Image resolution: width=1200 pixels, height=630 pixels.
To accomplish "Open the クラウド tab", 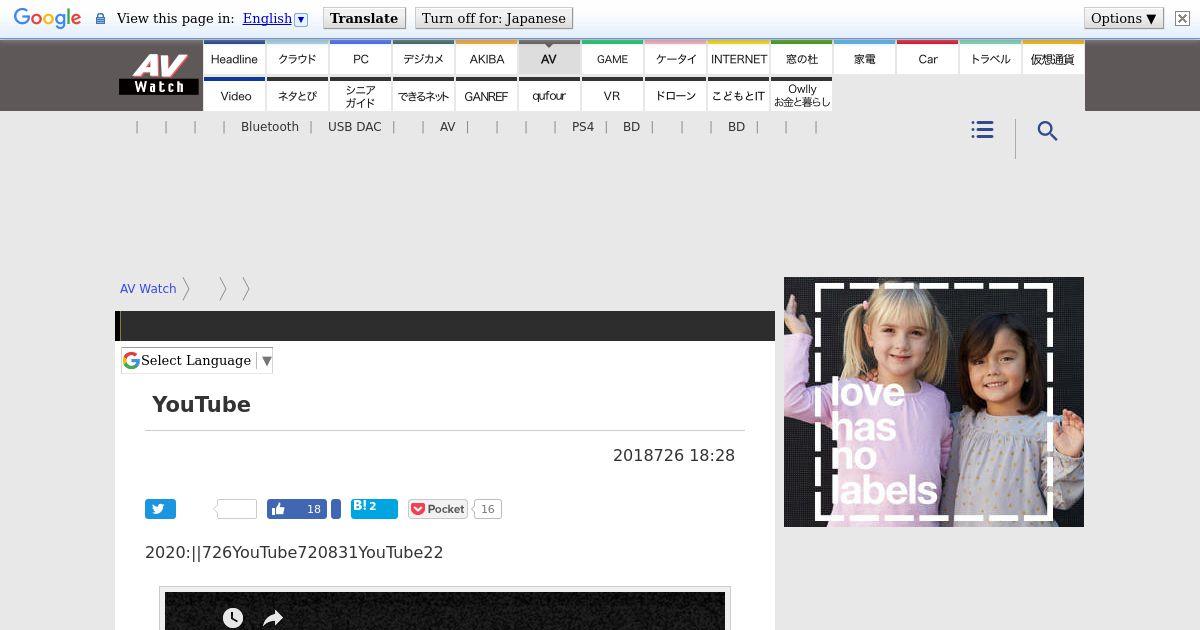I will coord(297,58).
